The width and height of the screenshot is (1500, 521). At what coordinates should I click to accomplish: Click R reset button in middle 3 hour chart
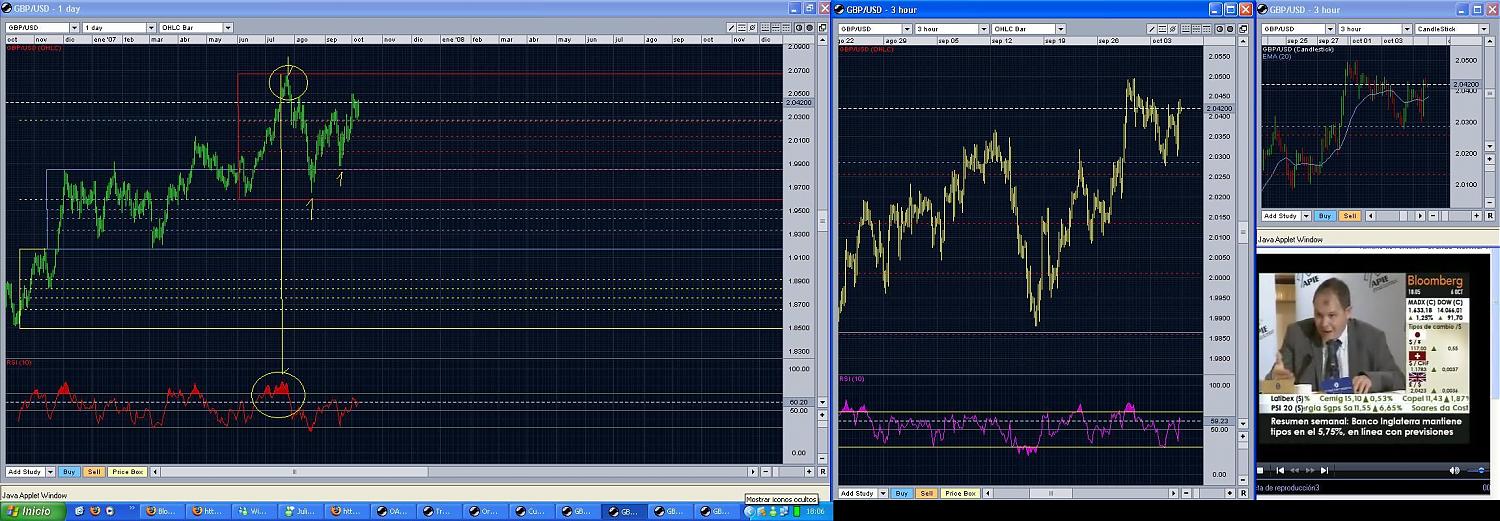[1244, 494]
